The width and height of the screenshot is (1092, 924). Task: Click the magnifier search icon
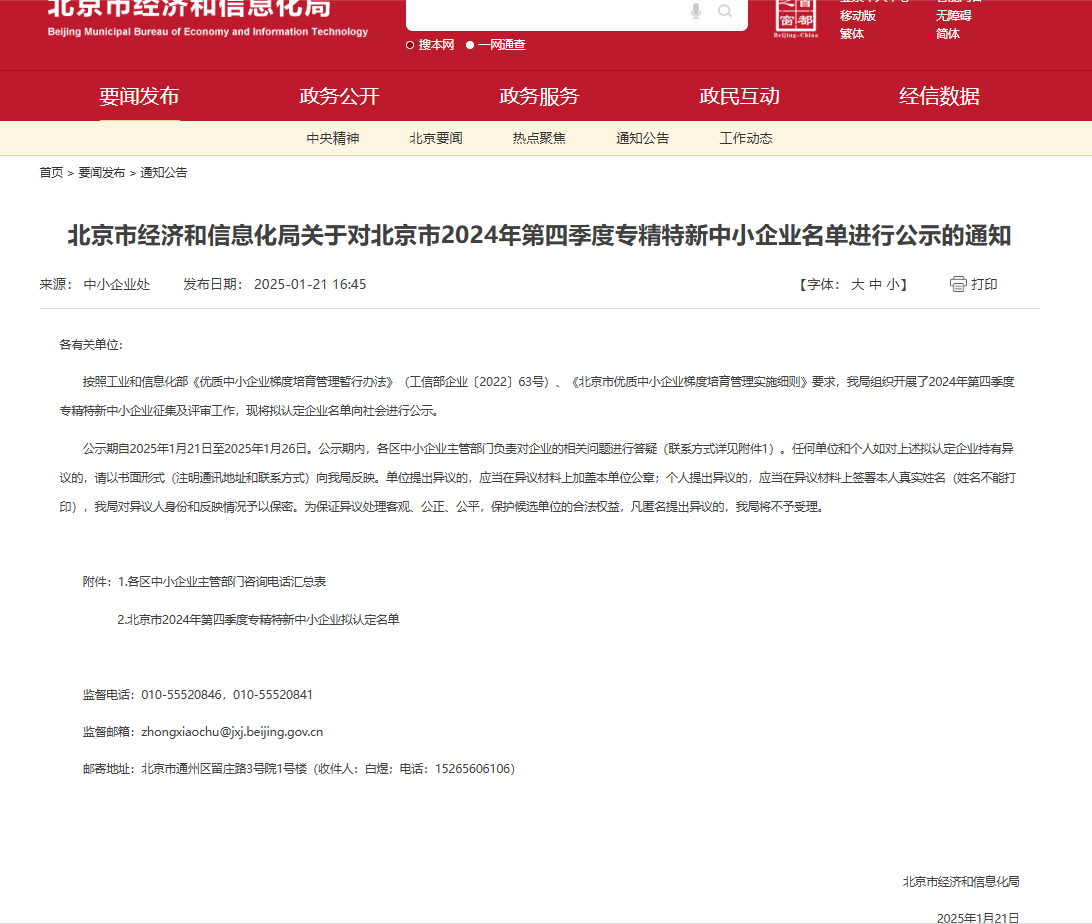point(725,11)
